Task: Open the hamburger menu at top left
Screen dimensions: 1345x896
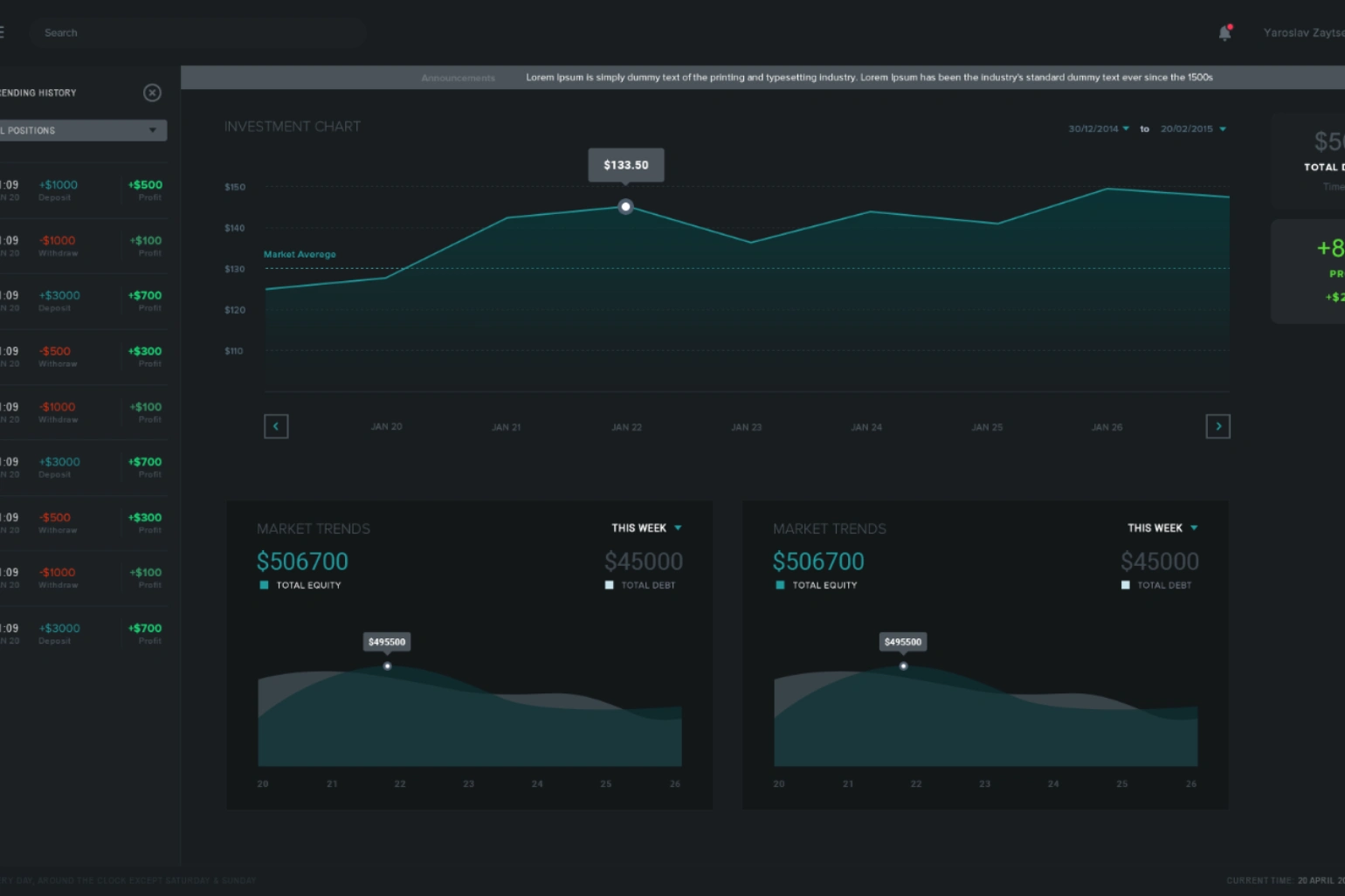Action: click(x=2, y=32)
